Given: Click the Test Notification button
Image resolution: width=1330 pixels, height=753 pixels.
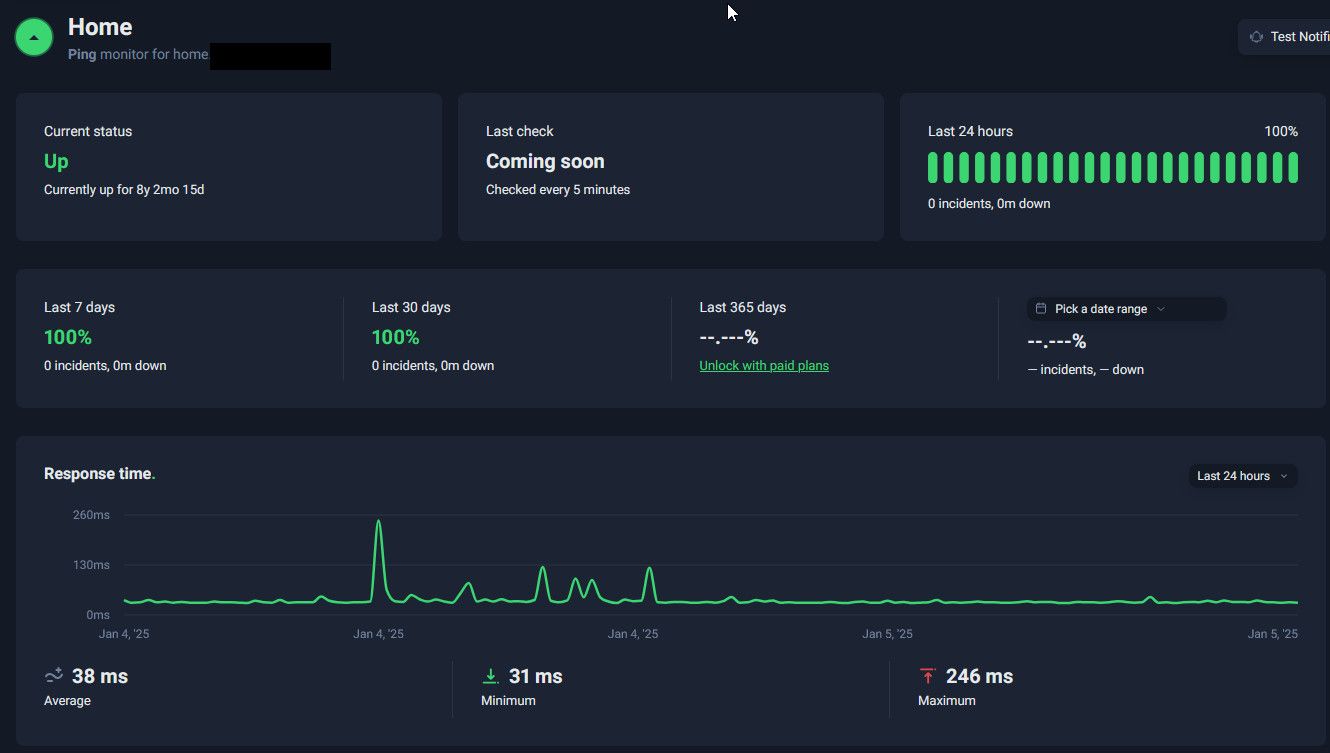Looking at the screenshot, I should point(1285,37).
